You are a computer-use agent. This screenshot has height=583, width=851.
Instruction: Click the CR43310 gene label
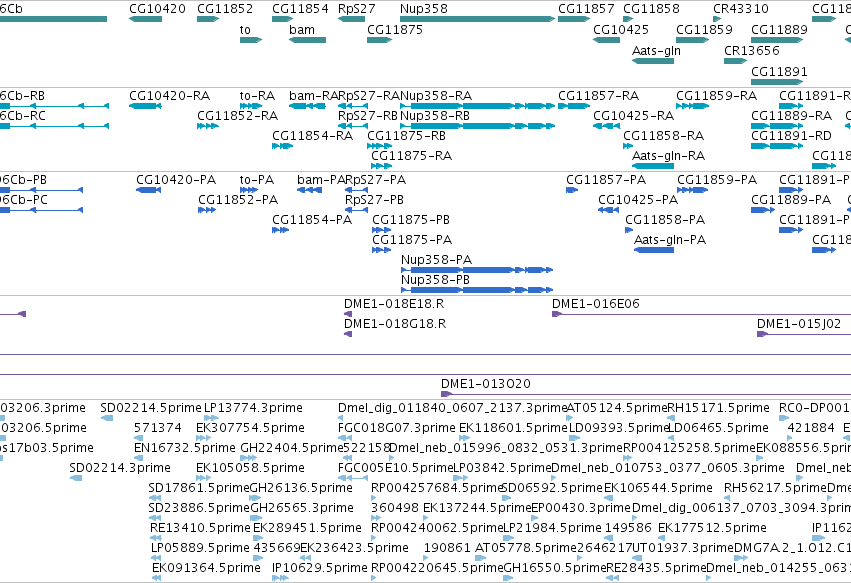741,9
